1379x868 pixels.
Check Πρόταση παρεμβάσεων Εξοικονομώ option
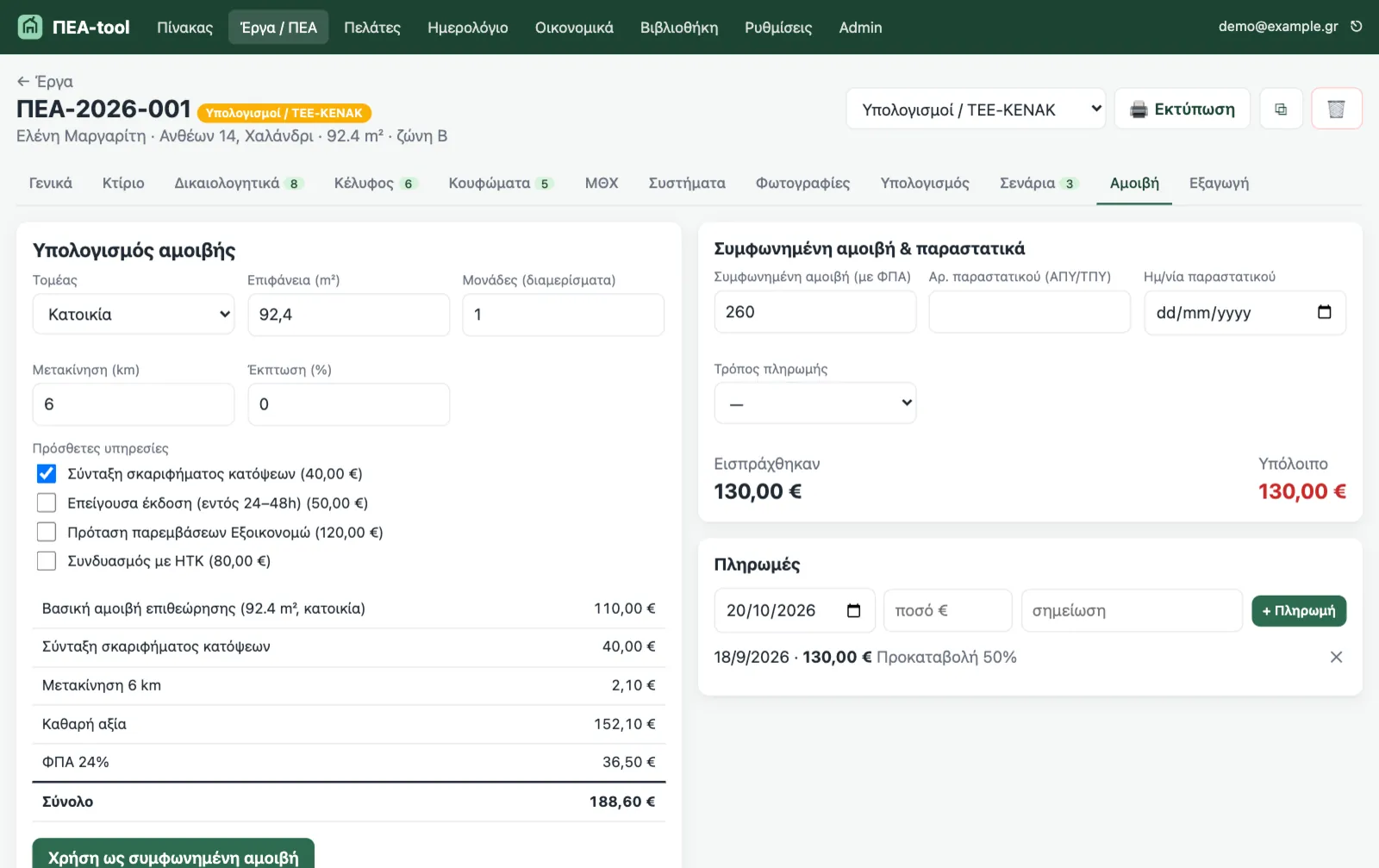(47, 532)
